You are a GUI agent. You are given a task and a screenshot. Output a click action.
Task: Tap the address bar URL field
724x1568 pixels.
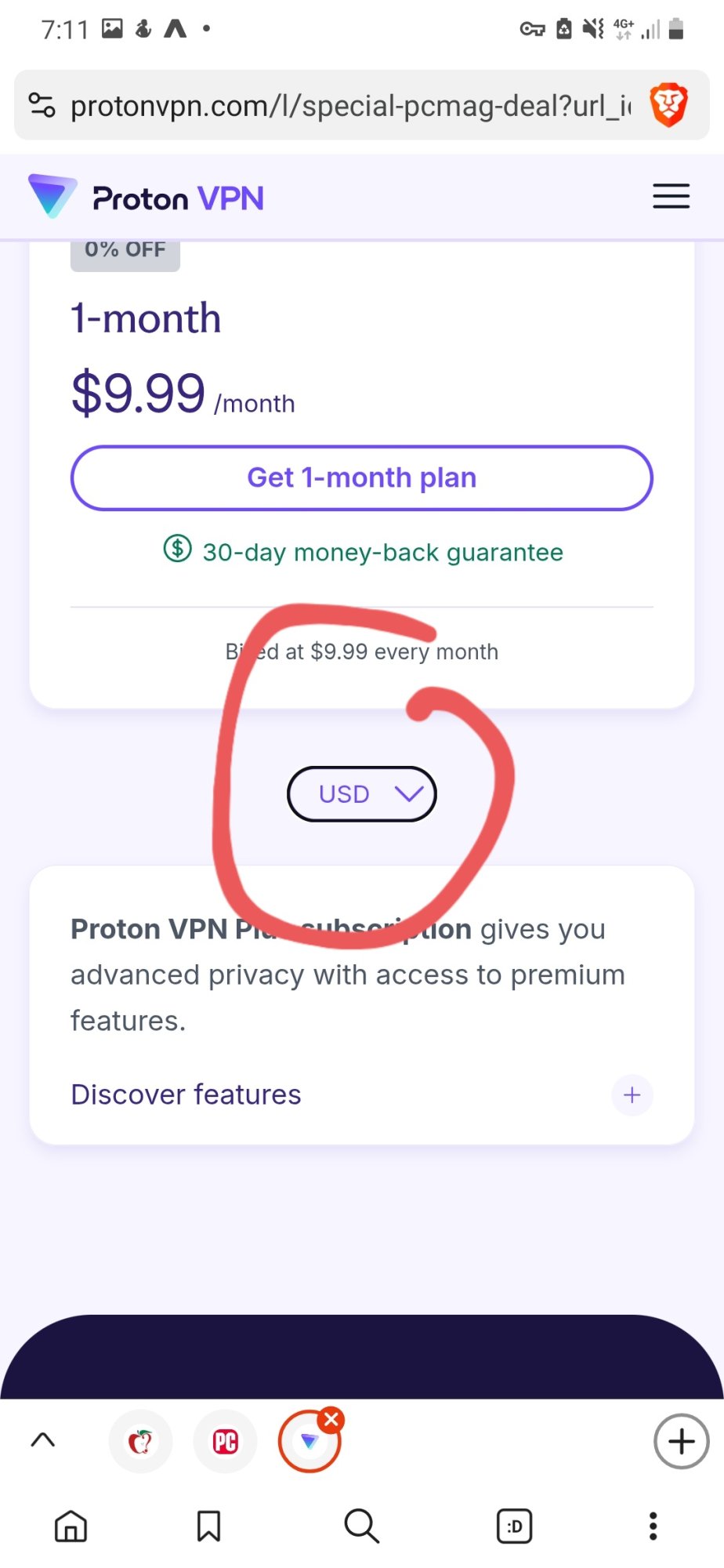(x=349, y=105)
